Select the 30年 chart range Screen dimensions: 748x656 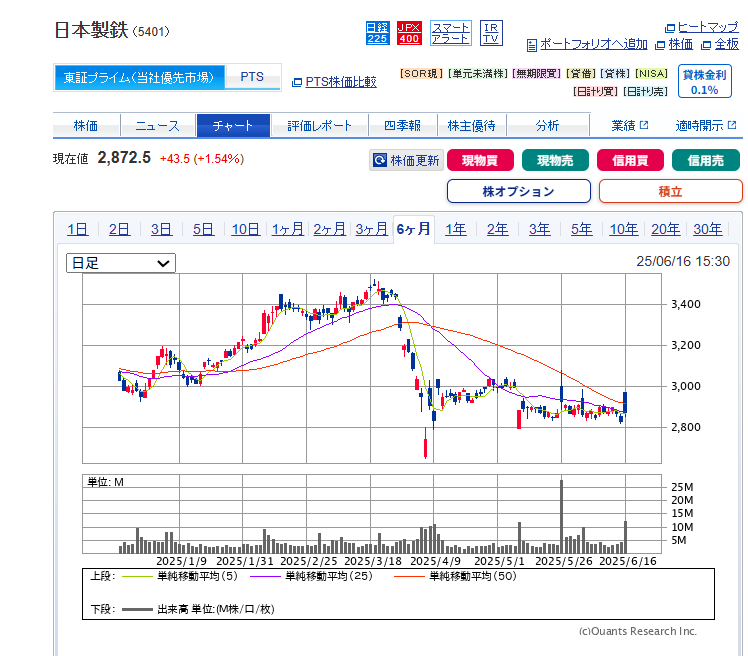(707, 229)
